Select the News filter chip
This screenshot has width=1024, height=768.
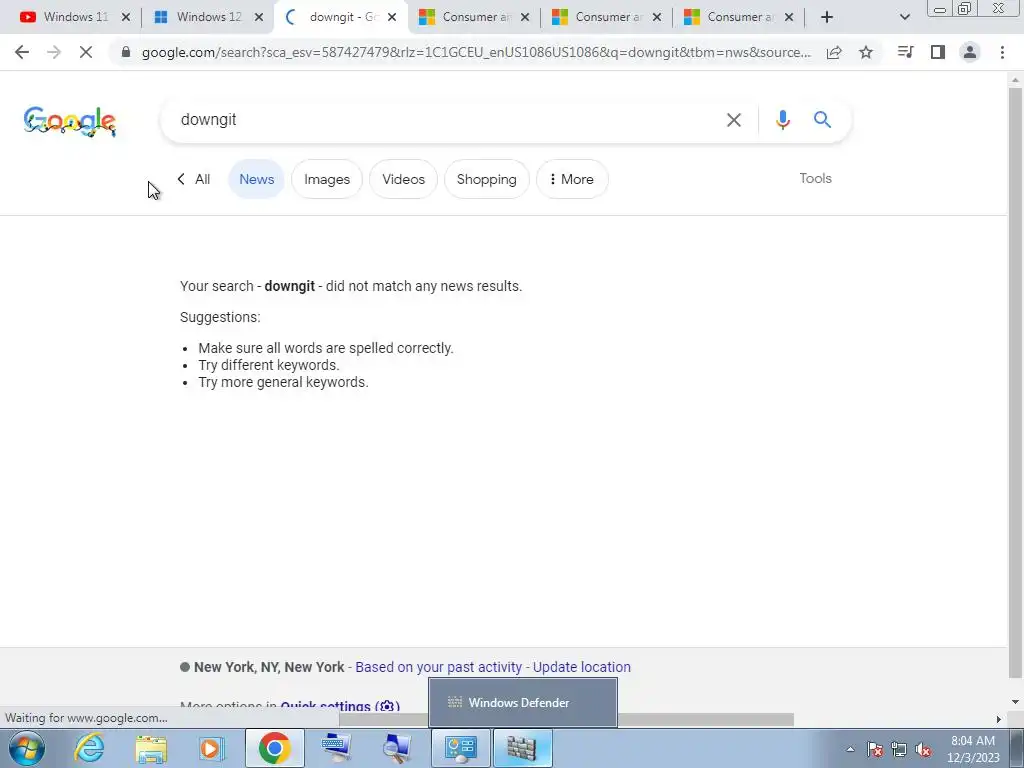point(256,179)
